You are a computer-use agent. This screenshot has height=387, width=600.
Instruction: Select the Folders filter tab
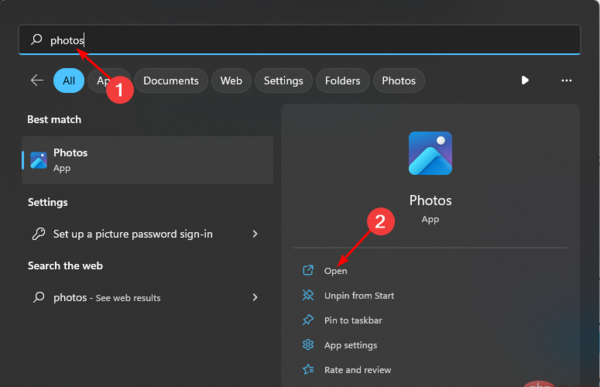pyautogui.click(x=342, y=80)
